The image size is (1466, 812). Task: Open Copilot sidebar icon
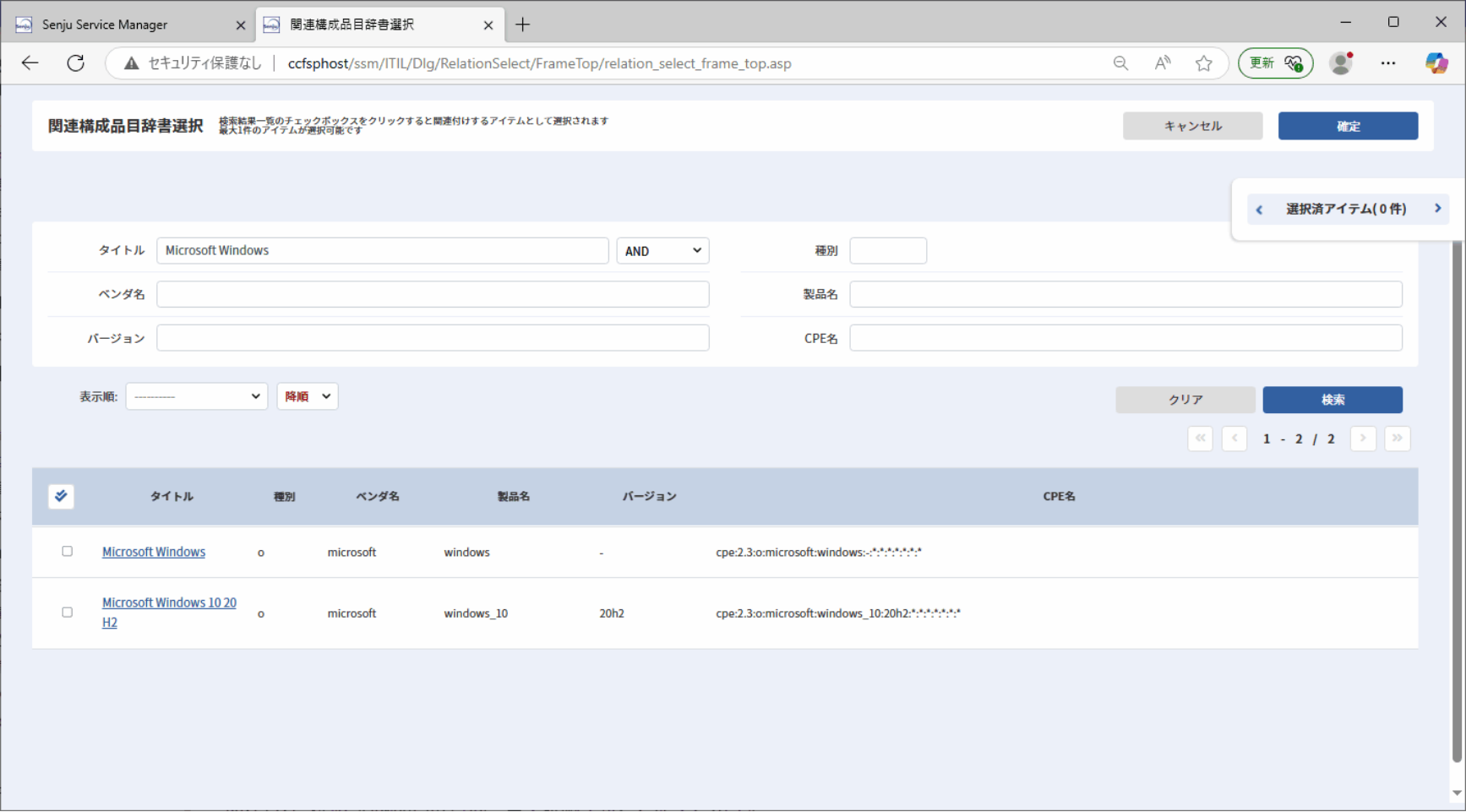(1436, 63)
